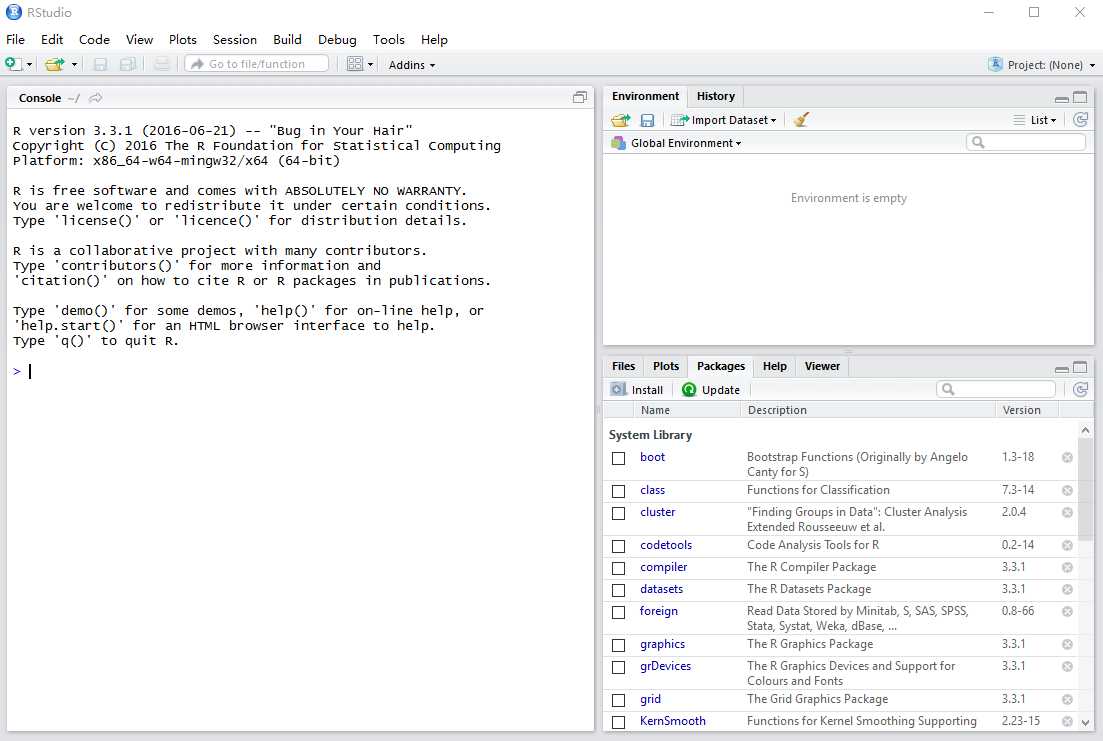The height and width of the screenshot is (741, 1103).
Task: Click the Save document icon in toolbar
Action: click(101, 64)
